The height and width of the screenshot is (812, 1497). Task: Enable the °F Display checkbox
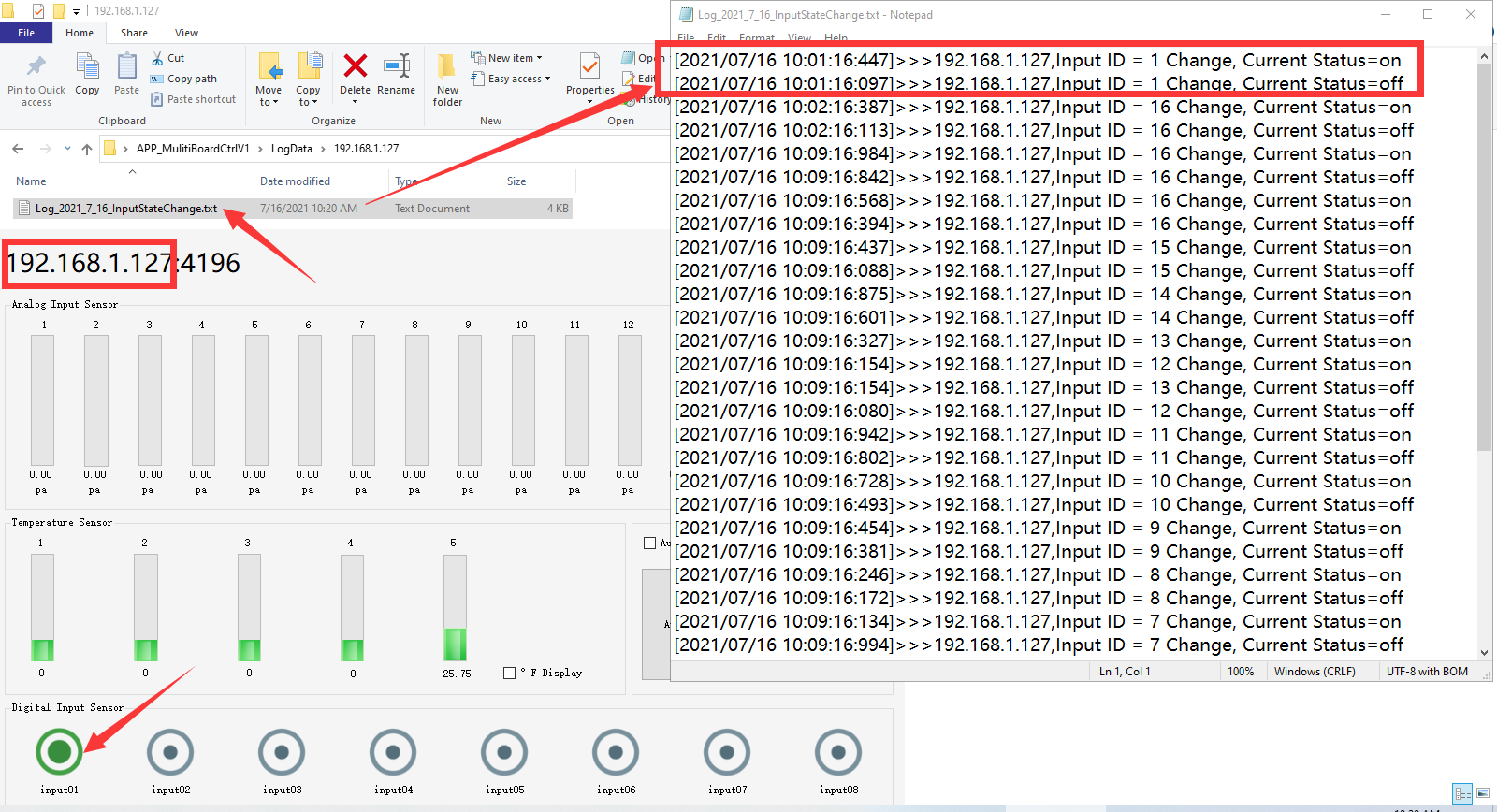(x=509, y=673)
